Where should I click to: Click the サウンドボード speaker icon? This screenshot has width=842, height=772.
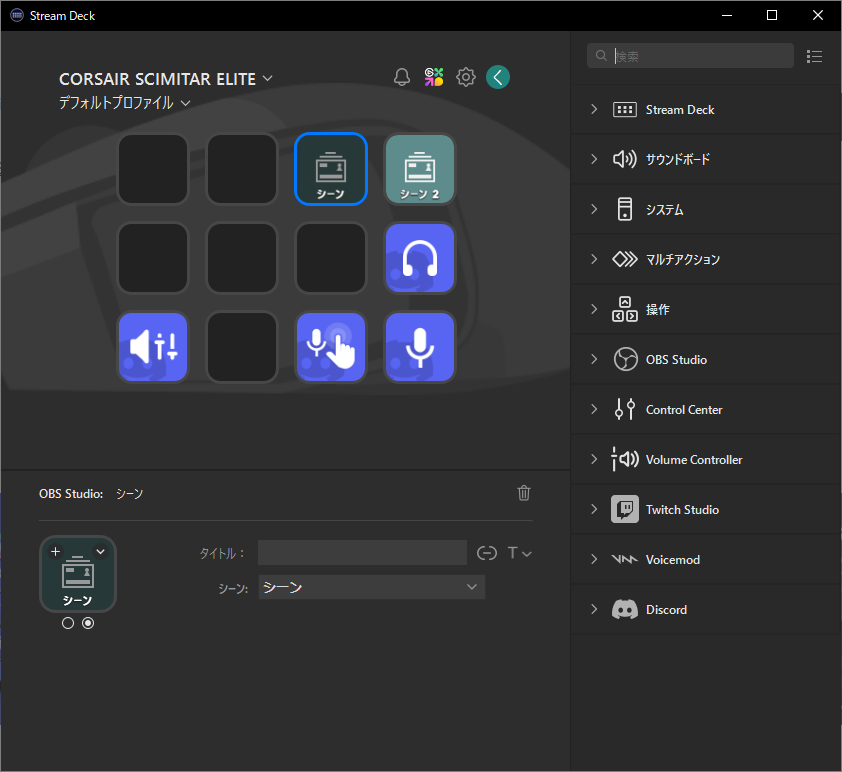(625, 159)
